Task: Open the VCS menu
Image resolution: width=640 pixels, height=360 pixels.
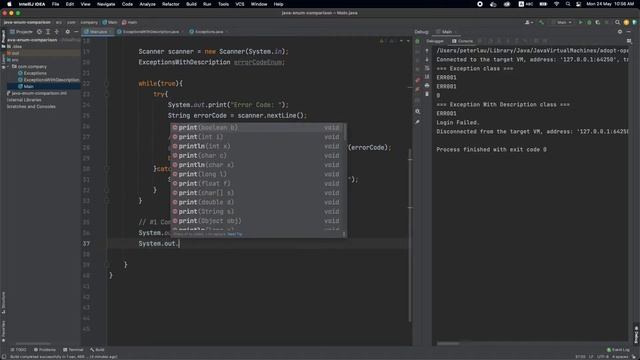Action: 240,4
